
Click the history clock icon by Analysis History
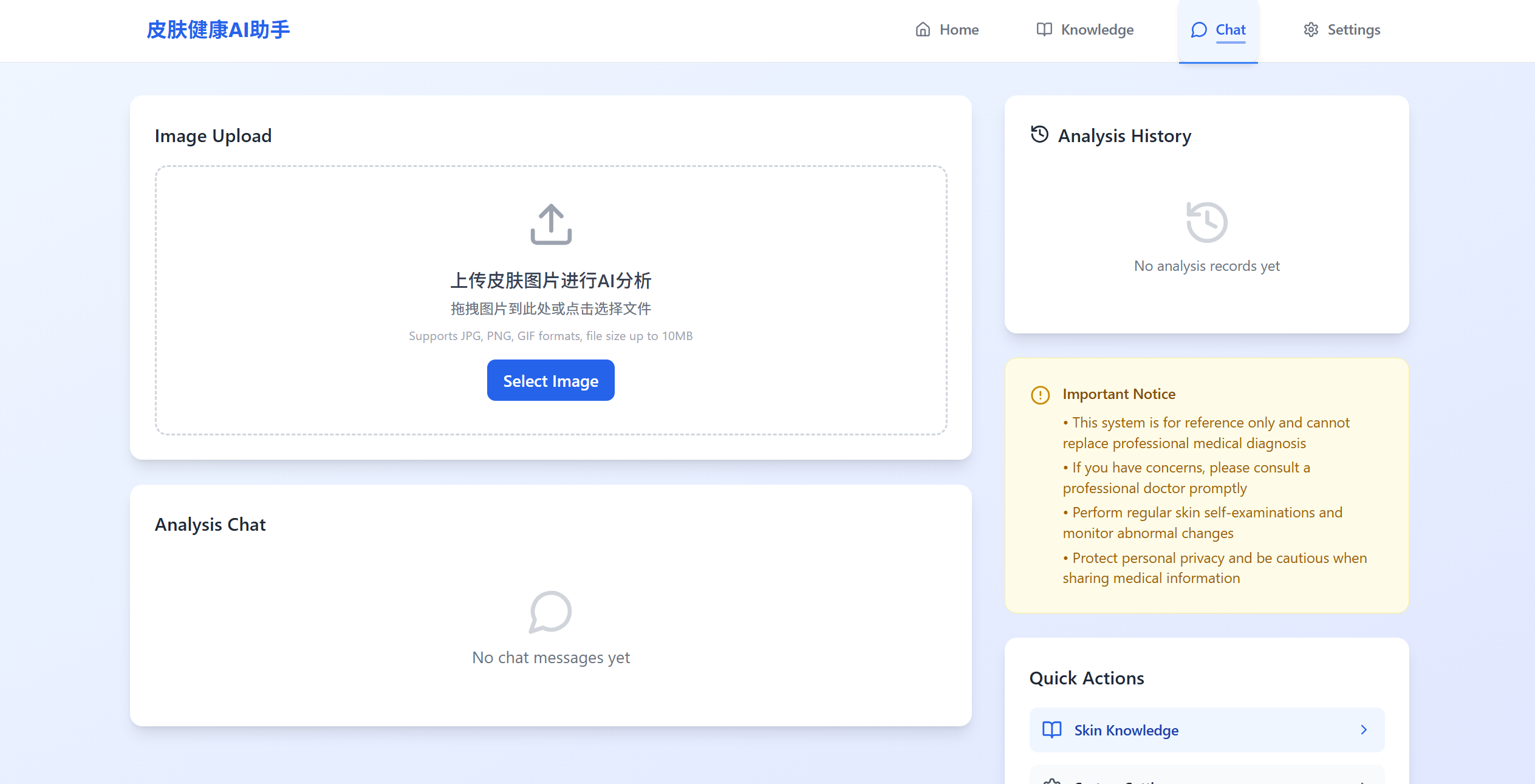pos(1040,134)
